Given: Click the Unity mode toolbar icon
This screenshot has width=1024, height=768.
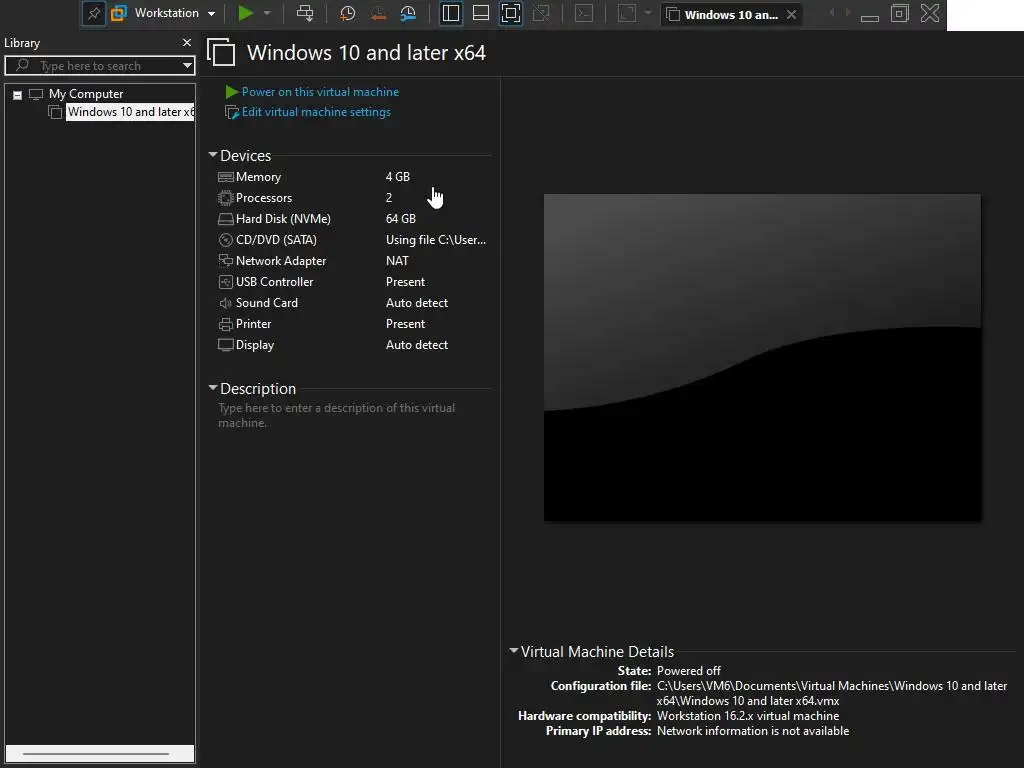Looking at the screenshot, I should (x=541, y=13).
